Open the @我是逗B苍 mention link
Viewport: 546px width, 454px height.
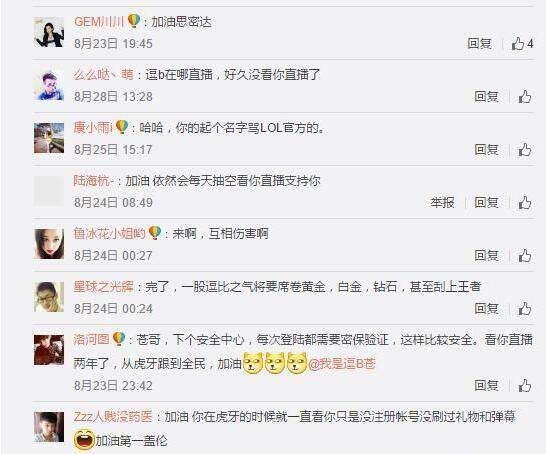342,364
